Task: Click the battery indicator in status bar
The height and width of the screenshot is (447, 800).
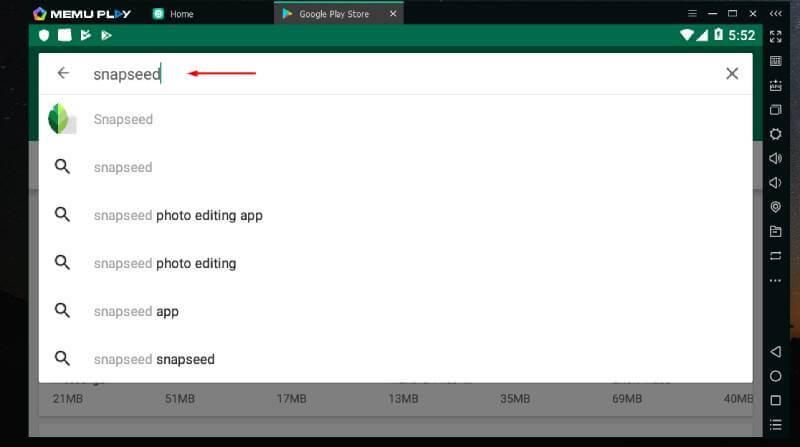Action: click(x=718, y=35)
